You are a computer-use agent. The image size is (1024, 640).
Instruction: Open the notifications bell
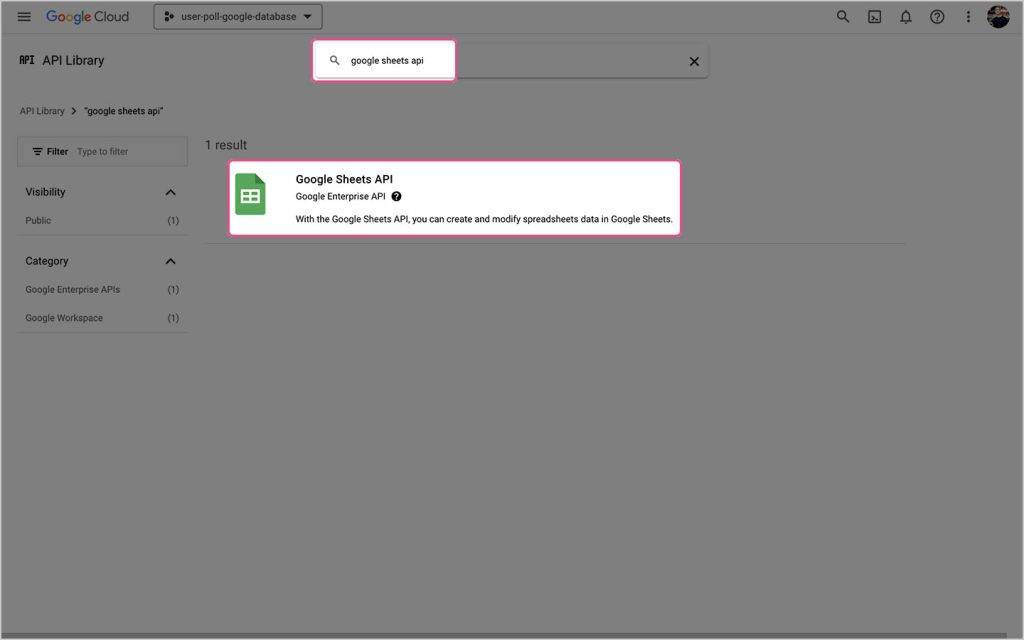click(x=905, y=17)
